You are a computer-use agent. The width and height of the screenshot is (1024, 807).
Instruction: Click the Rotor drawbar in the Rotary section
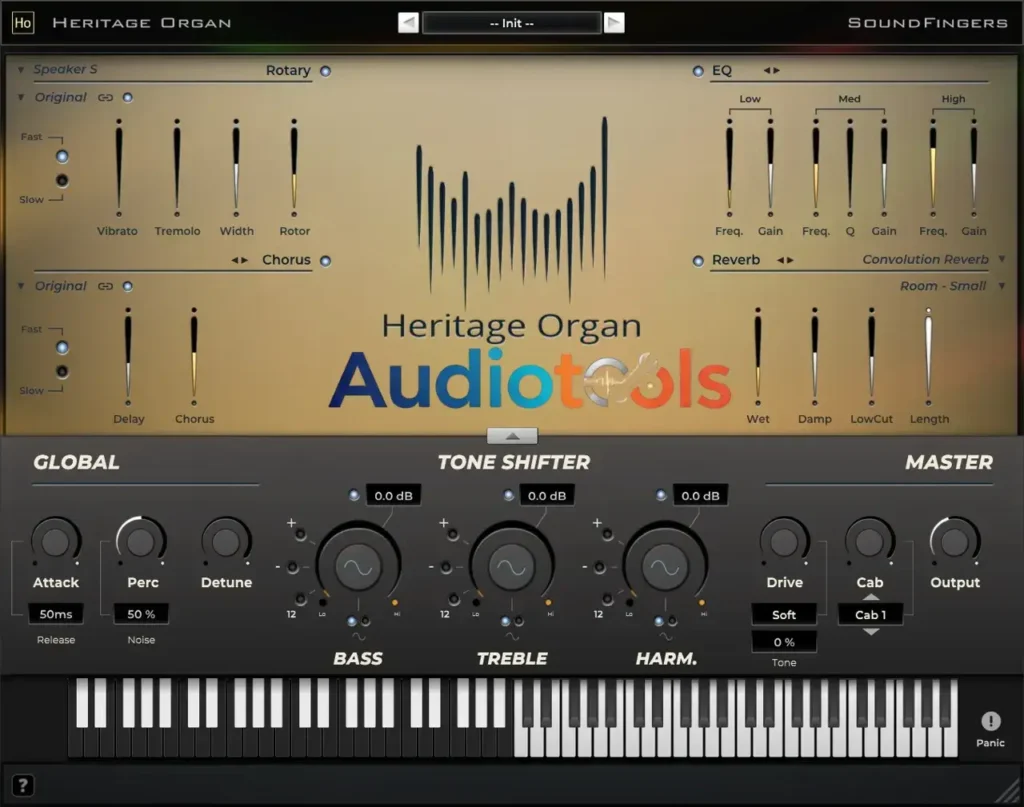click(294, 165)
